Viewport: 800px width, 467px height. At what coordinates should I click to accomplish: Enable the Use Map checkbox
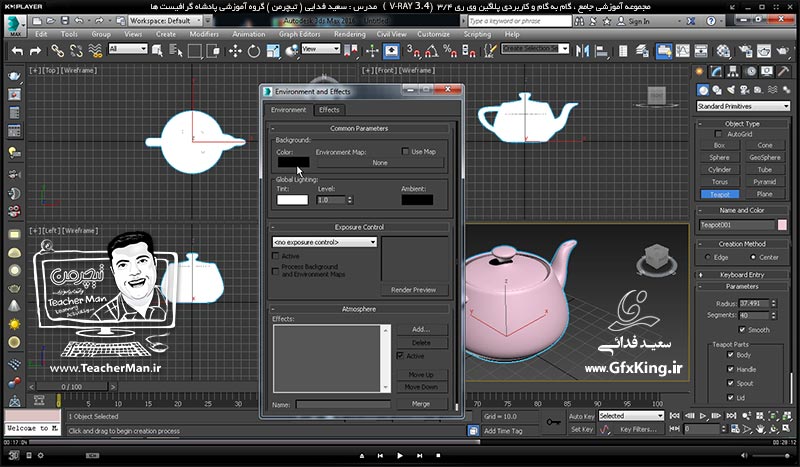pyautogui.click(x=405, y=151)
